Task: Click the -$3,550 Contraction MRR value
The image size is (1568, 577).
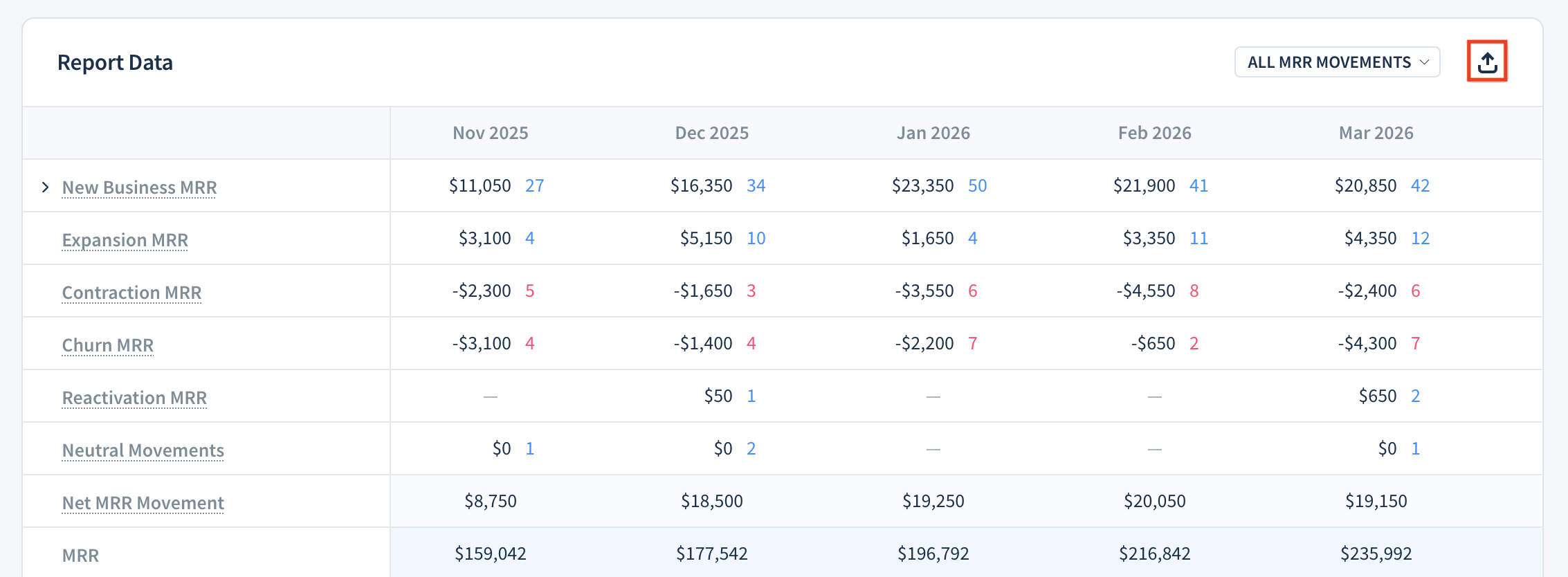Action: (924, 291)
